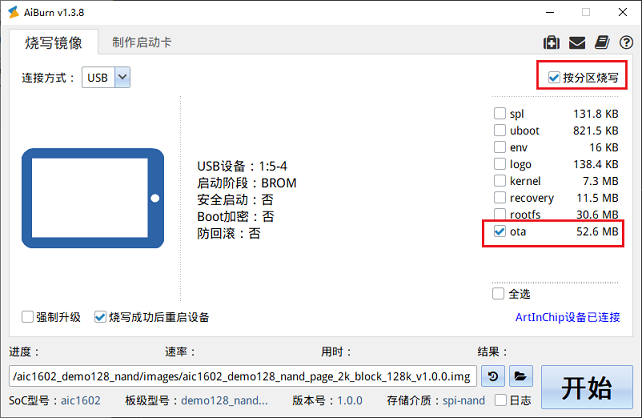Check the uboot partition checkbox
642x418 pixels.
[500, 130]
